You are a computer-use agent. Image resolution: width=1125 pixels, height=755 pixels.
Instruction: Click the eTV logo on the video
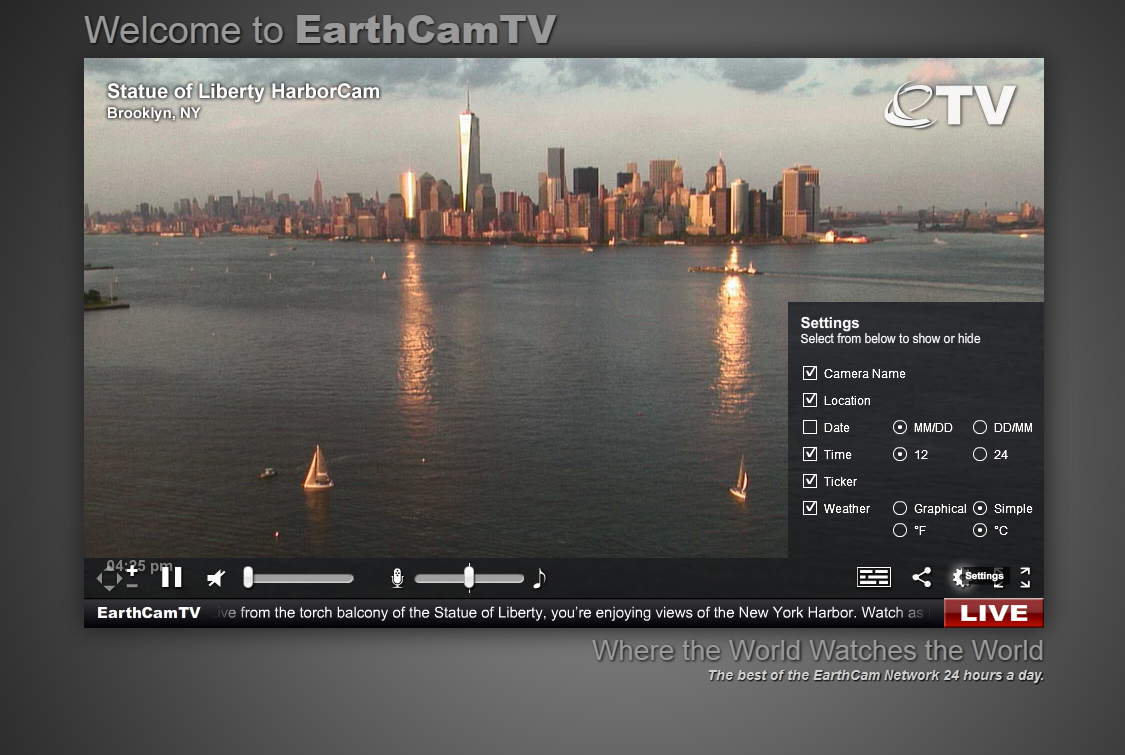point(950,105)
